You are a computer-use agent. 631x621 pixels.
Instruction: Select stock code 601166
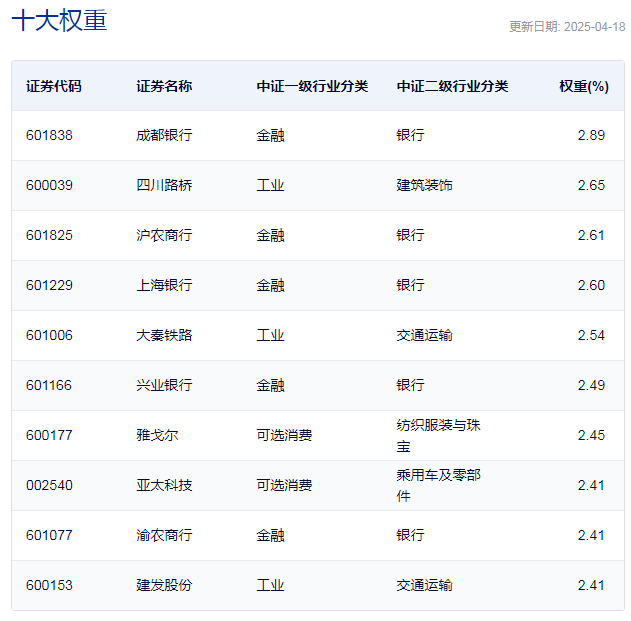[49, 385]
